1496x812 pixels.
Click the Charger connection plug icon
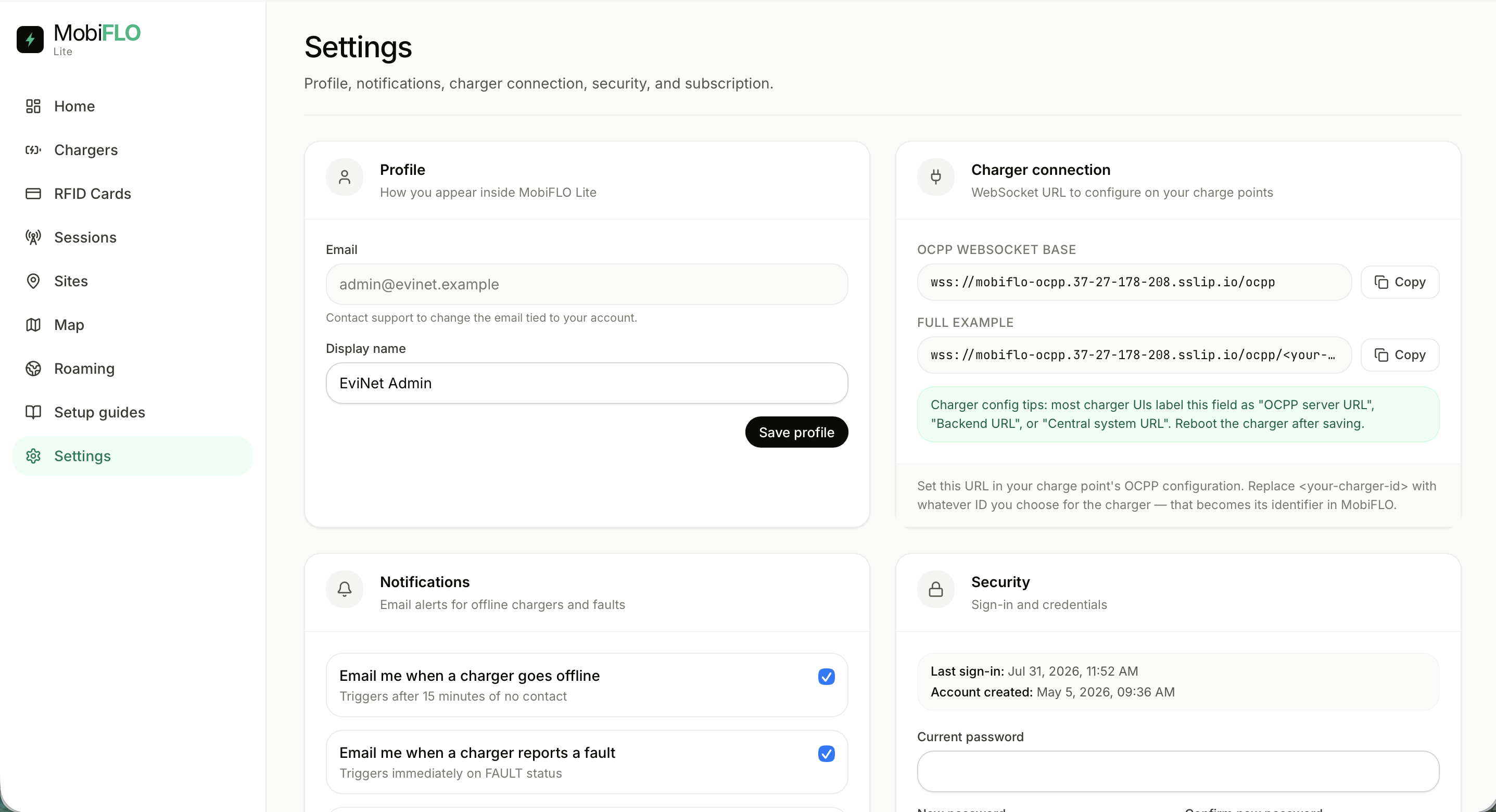(935, 177)
